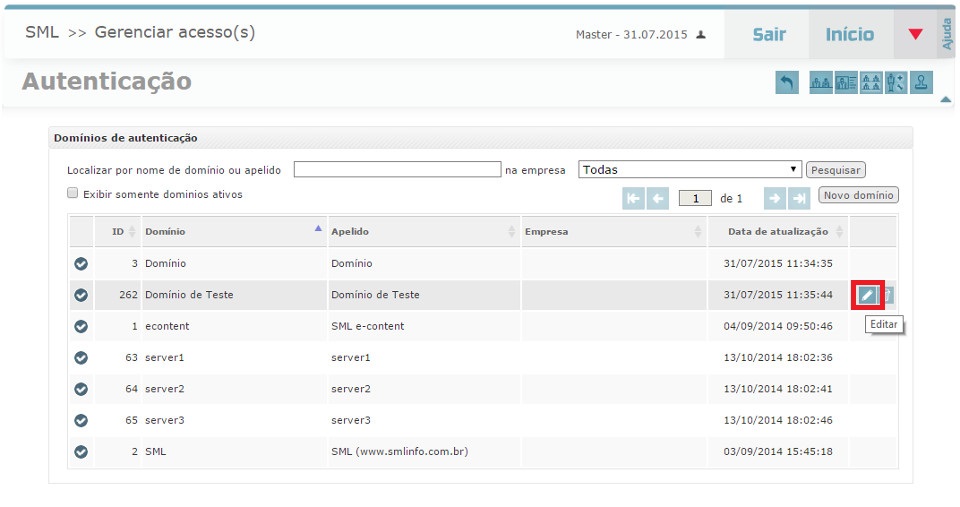Open the vertical Ajuda tab
This screenshot has width=960, height=507.
pos(947,34)
